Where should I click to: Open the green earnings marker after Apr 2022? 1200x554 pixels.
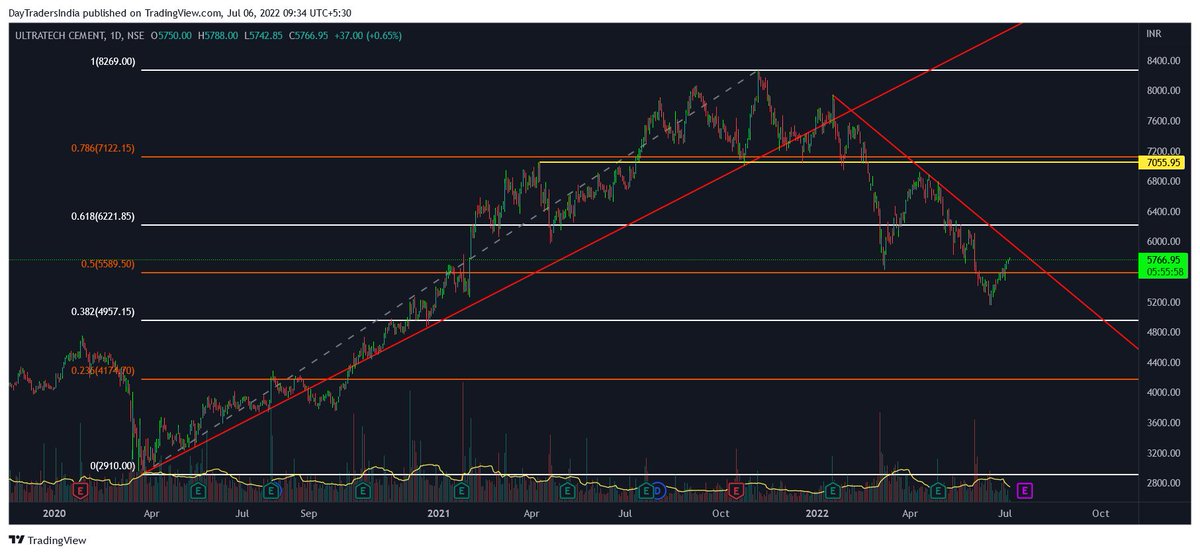tap(938, 490)
